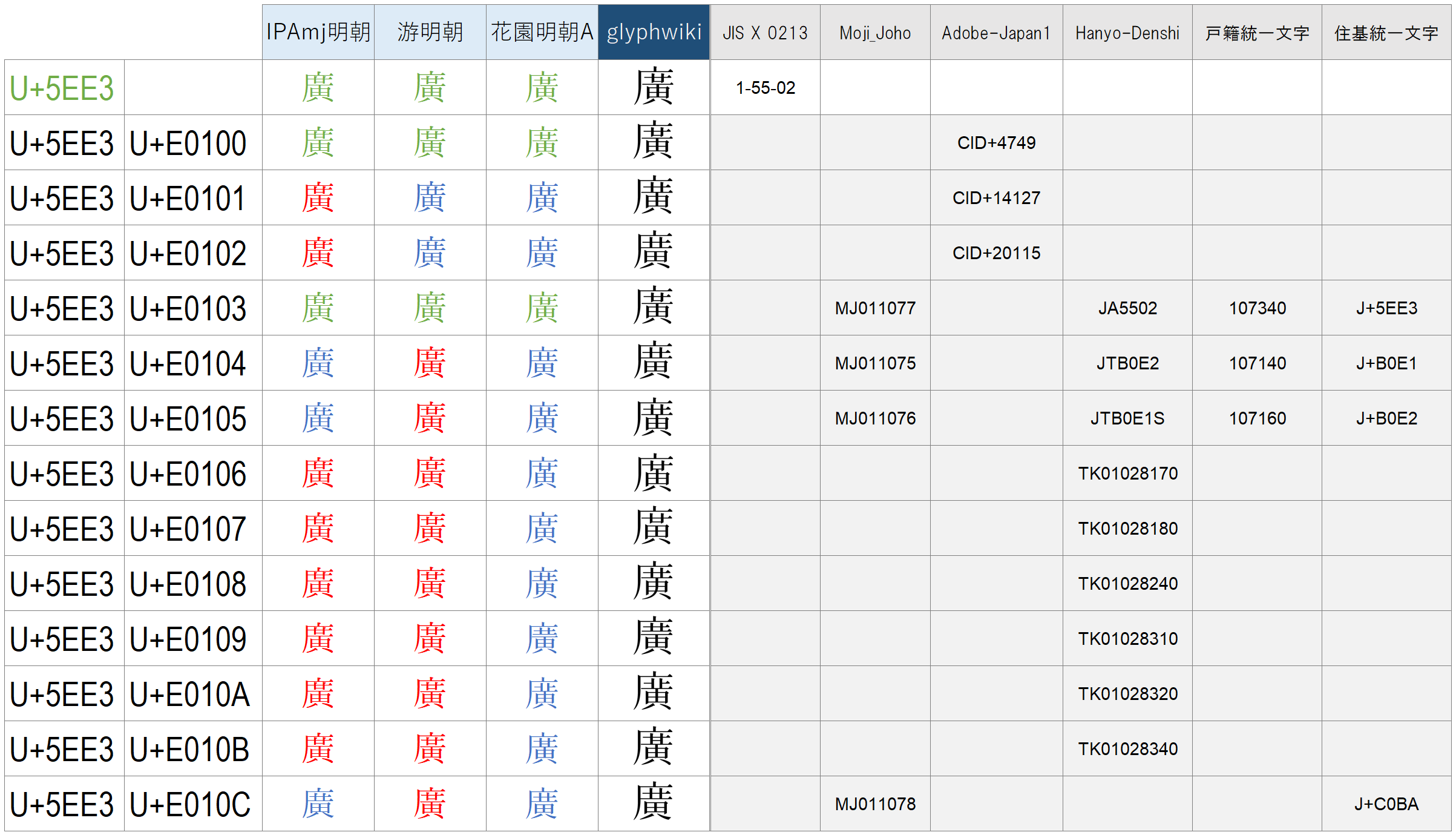The height and width of the screenshot is (835, 1456).
Task: Click the red 游明朝 glyph in U+E0104 row
Action: (x=430, y=363)
